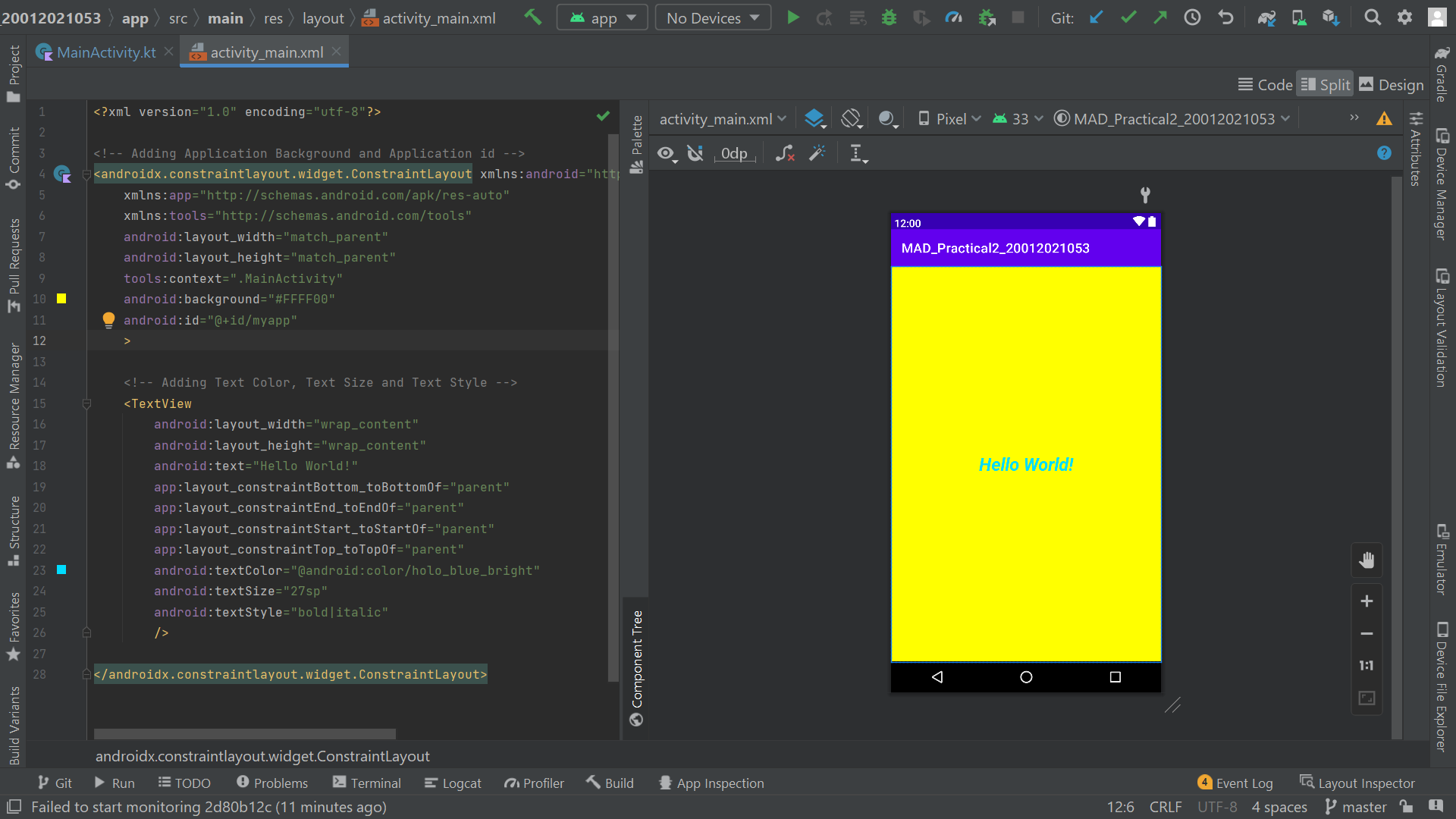This screenshot has width=1456, height=819.
Task: Open the Pixel device picker dropdown
Action: 948,118
